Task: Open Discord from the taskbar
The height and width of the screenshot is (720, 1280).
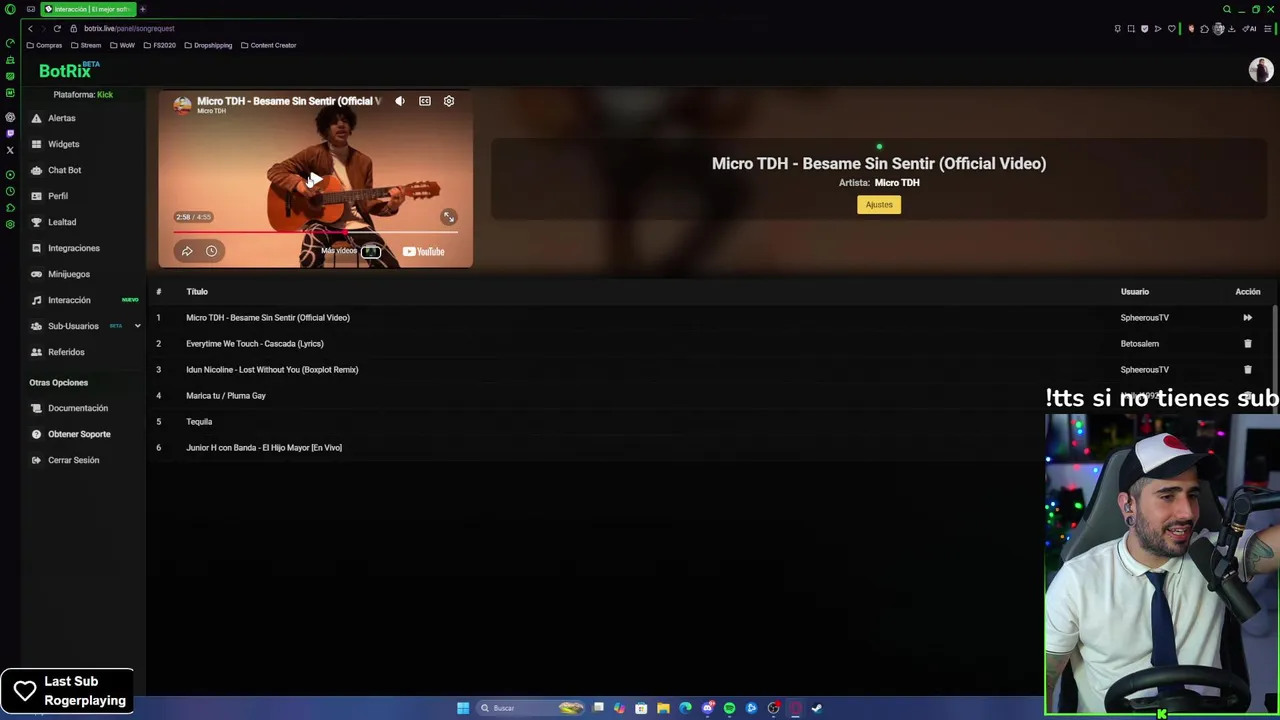Action: 708,708
